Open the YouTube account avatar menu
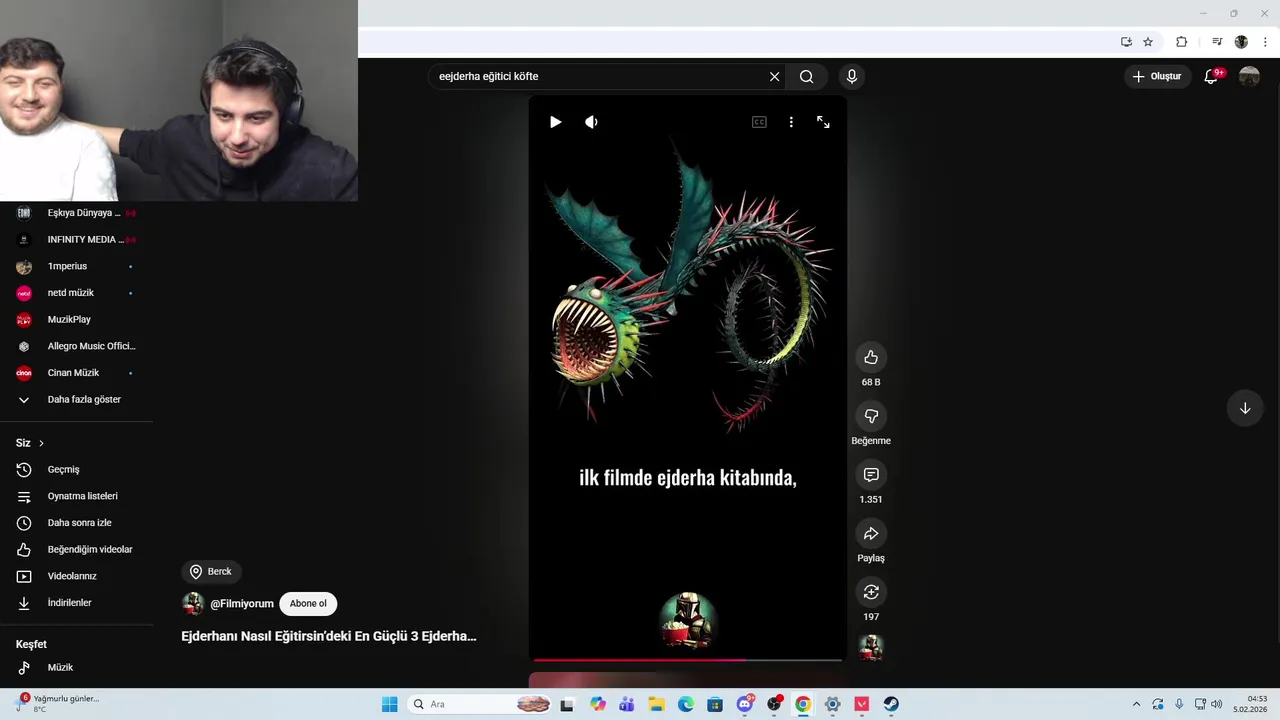This screenshot has height=720, width=1280. (1249, 77)
